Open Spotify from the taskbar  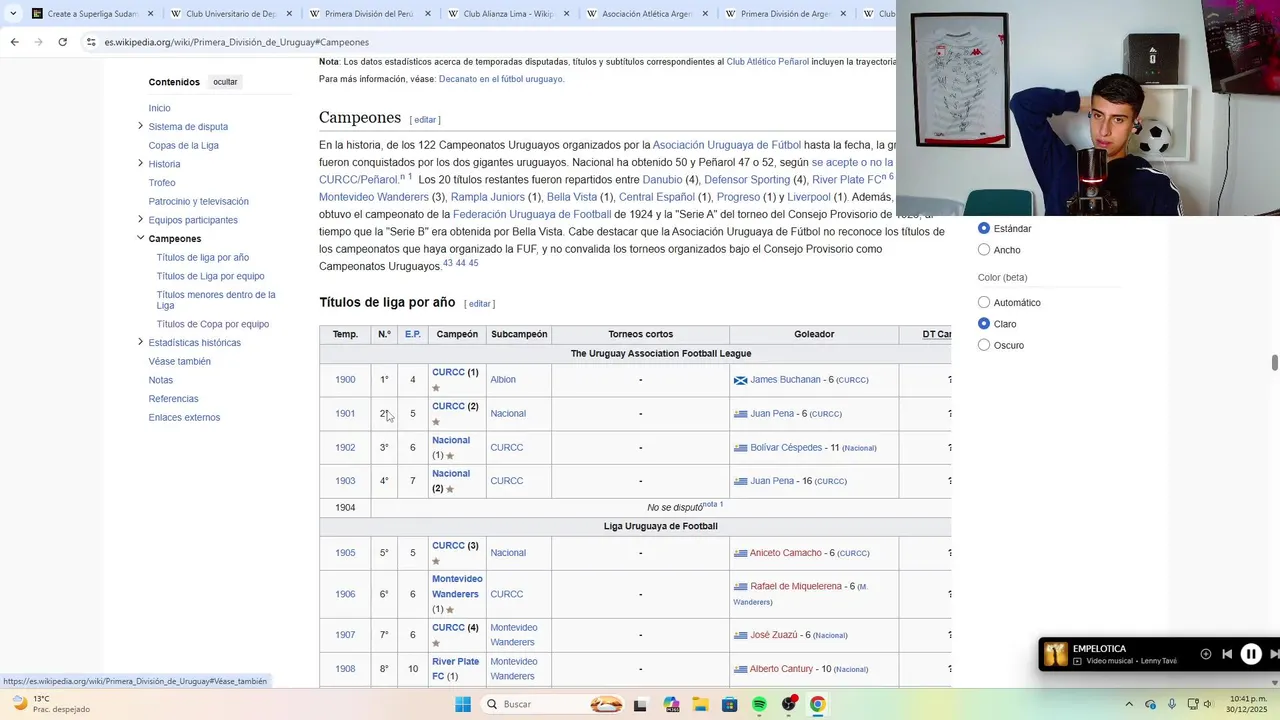pos(759,704)
